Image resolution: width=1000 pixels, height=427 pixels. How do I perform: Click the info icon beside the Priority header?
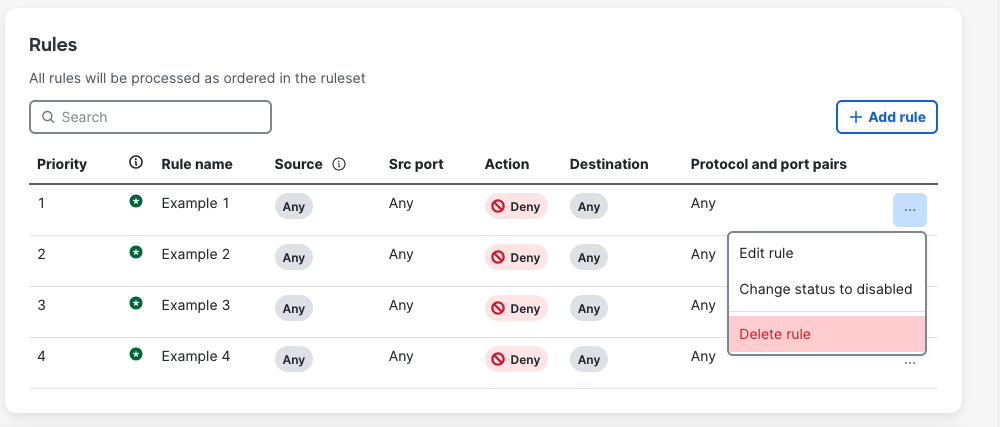click(136, 163)
